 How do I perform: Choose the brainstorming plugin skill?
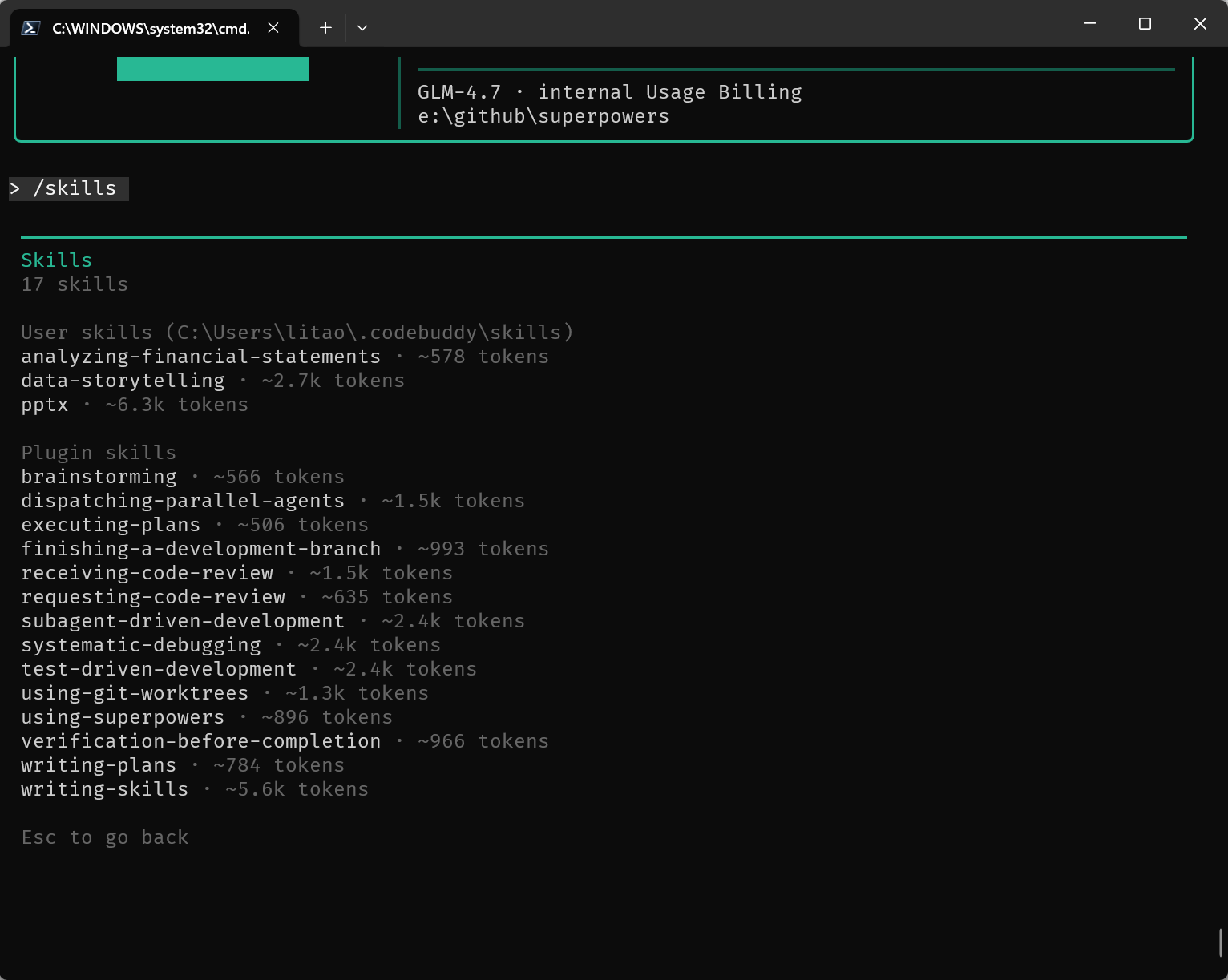tap(99, 477)
